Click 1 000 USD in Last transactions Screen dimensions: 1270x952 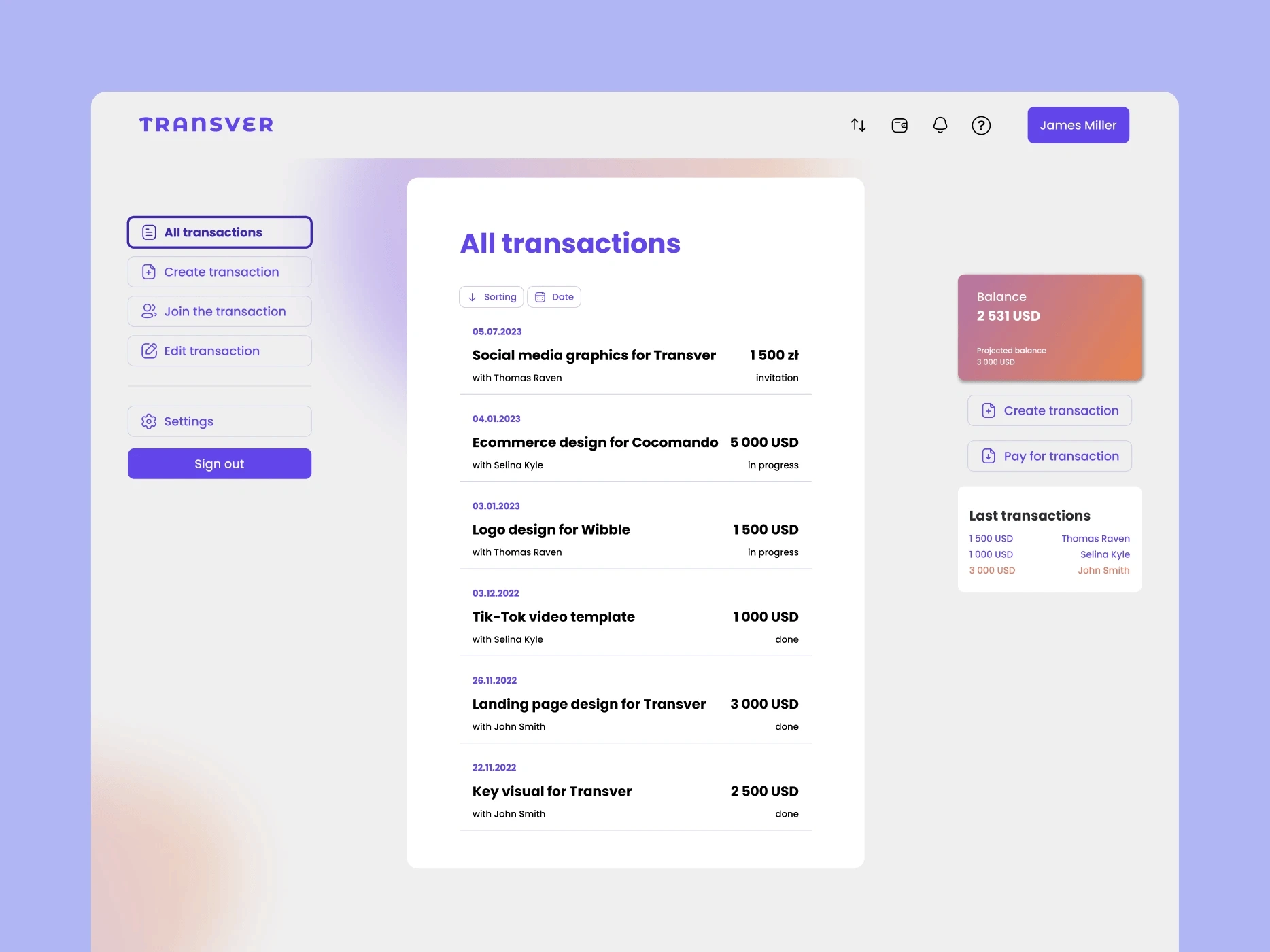(x=991, y=554)
